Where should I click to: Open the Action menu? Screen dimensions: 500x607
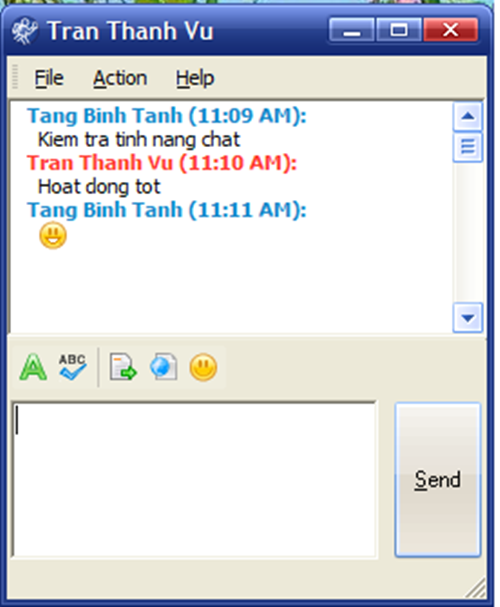coord(120,78)
